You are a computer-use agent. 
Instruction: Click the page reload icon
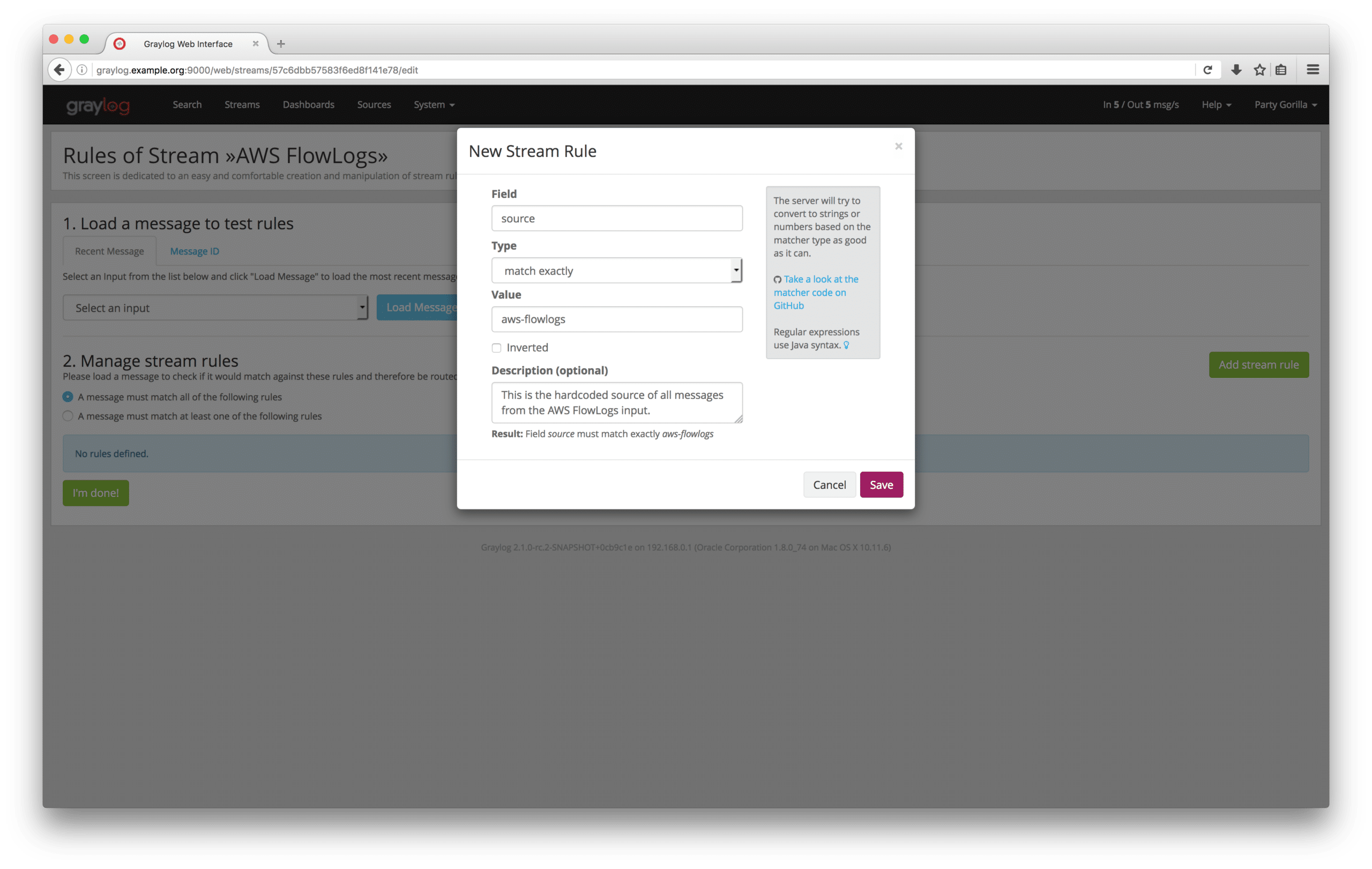pyautogui.click(x=1207, y=70)
